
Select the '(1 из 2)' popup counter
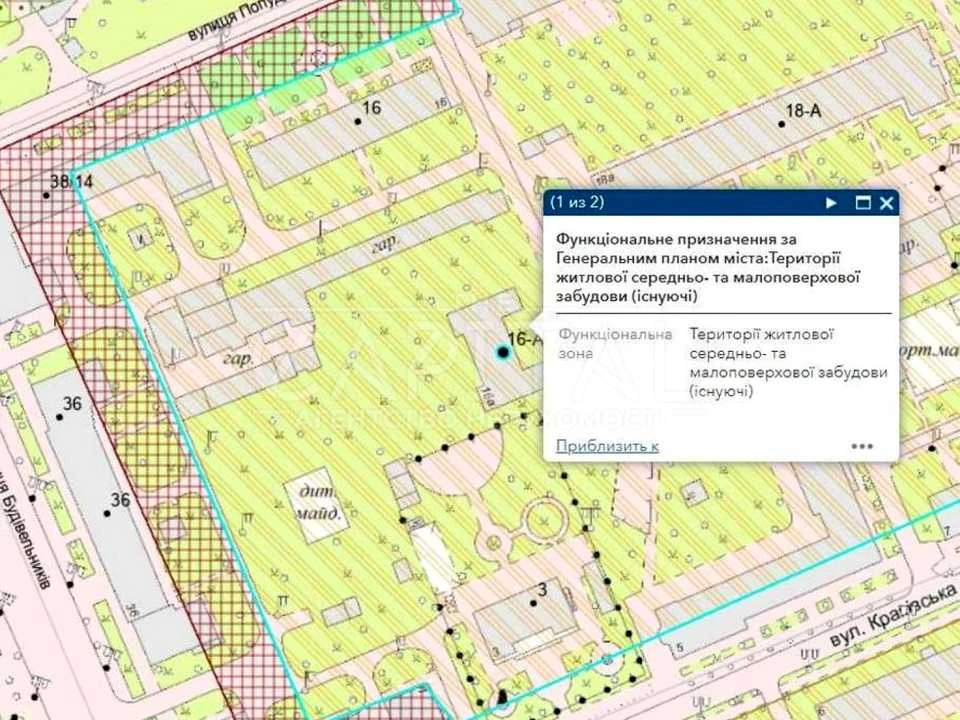tap(577, 202)
